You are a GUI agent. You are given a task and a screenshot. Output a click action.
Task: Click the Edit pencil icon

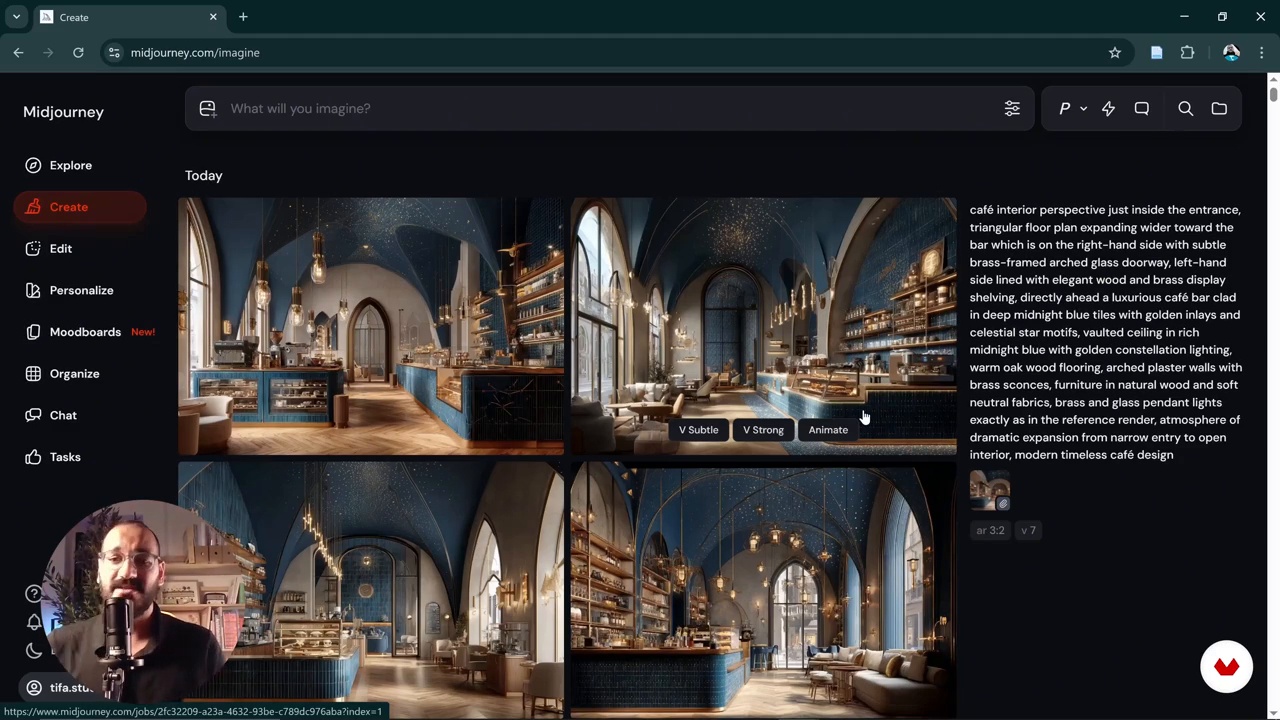[x=33, y=248]
